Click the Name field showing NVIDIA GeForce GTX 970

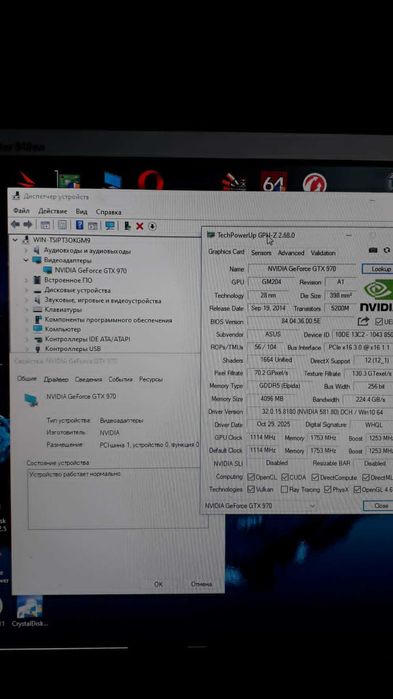pos(302,269)
